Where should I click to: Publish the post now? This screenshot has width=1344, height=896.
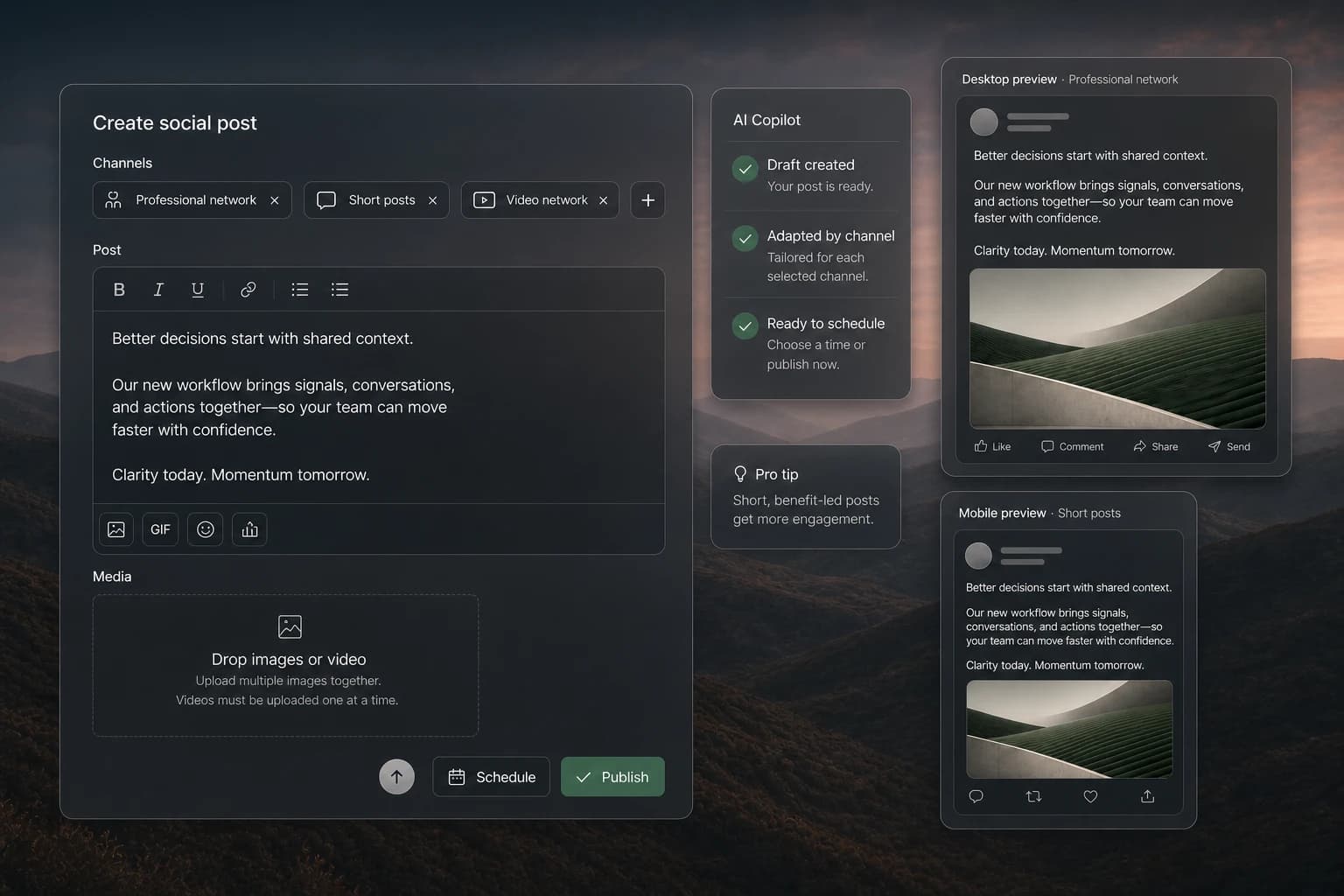[612, 777]
